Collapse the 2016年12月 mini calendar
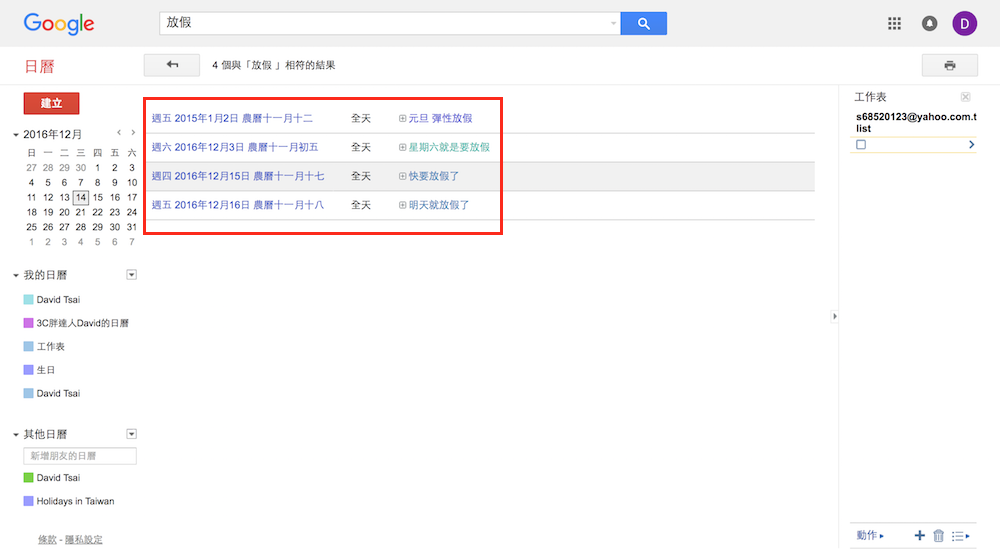This screenshot has width=1000, height=549. [16, 134]
